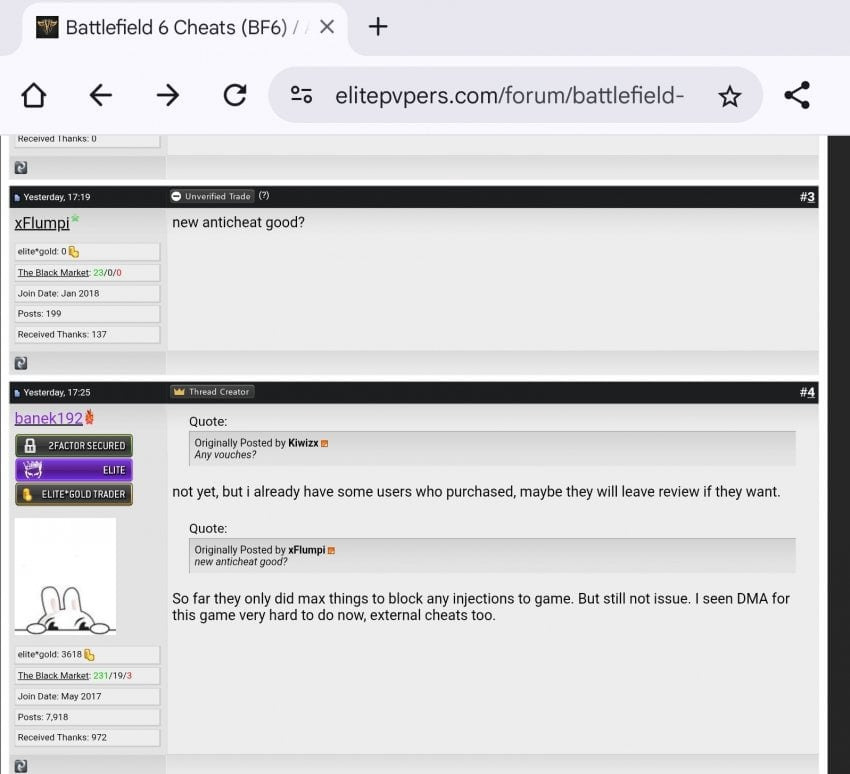This screenshot has width=850, height=774.
Task: Click the reply text starting "So far they only did"
Action: [481, 607]
